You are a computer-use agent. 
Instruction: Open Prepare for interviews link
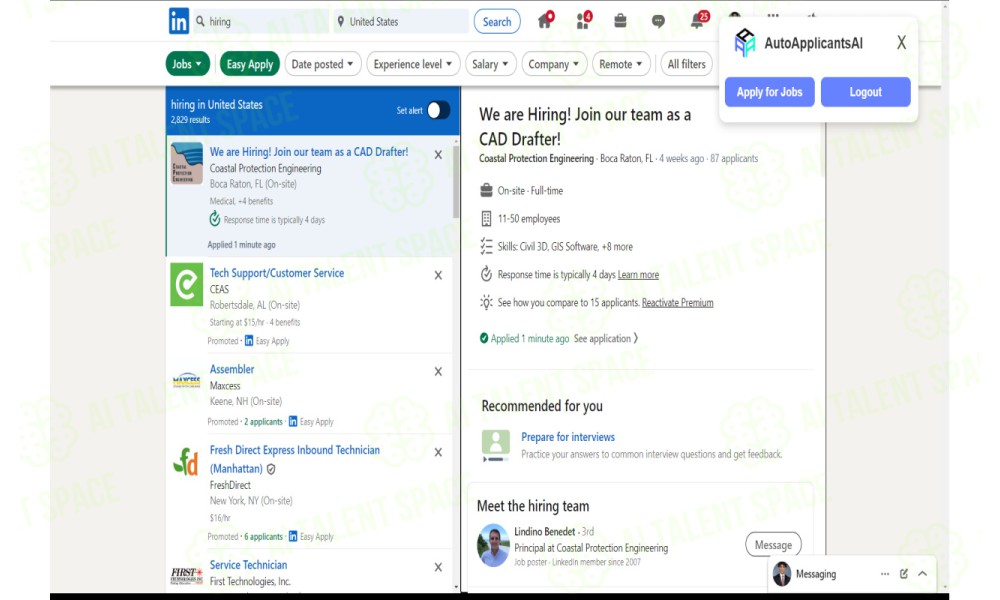click(568, 437)
